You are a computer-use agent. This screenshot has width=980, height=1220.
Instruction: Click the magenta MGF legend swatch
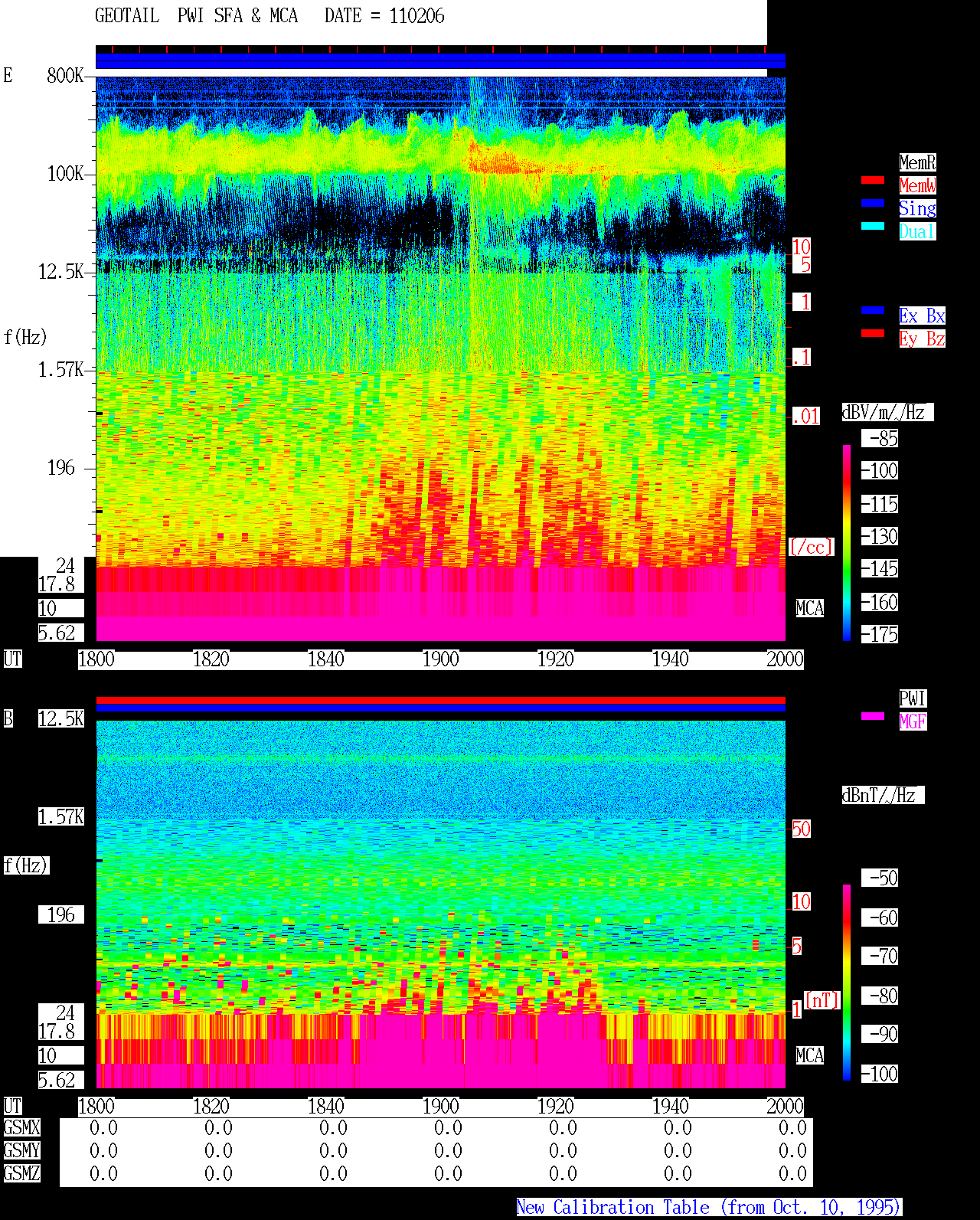click(873, 716)
